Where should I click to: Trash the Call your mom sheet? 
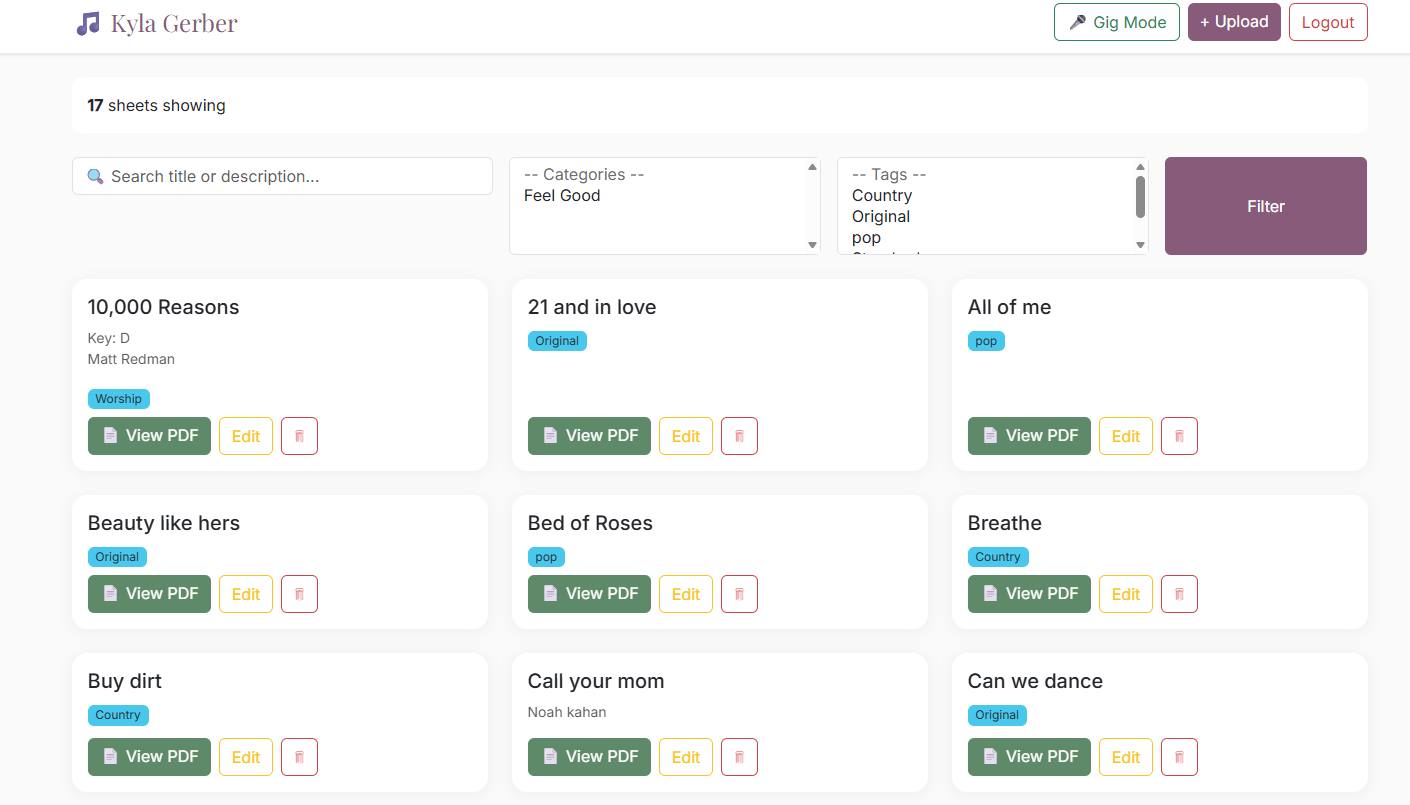(739, 757)
